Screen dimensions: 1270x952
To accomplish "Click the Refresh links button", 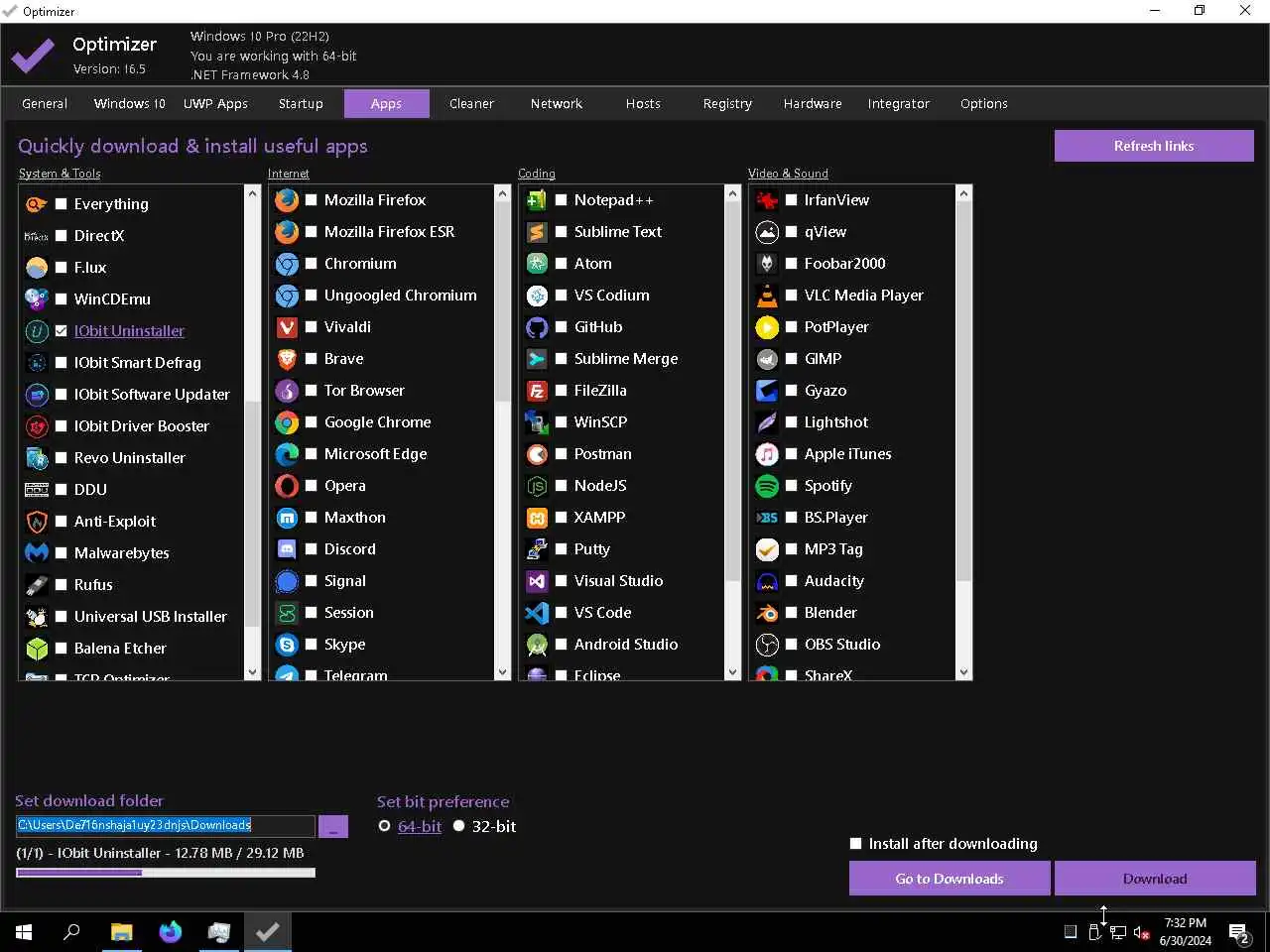I will 1154,146.
